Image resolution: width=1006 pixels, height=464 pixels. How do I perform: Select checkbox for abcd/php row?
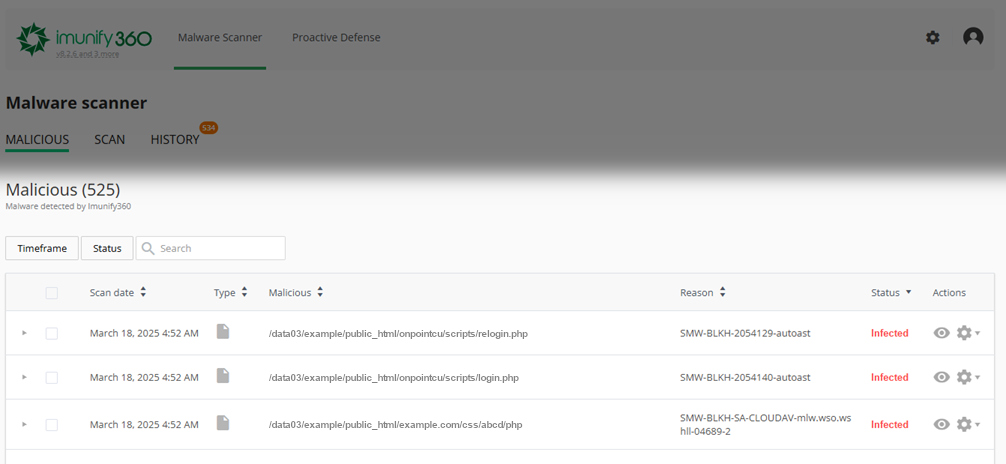[51, 424]
